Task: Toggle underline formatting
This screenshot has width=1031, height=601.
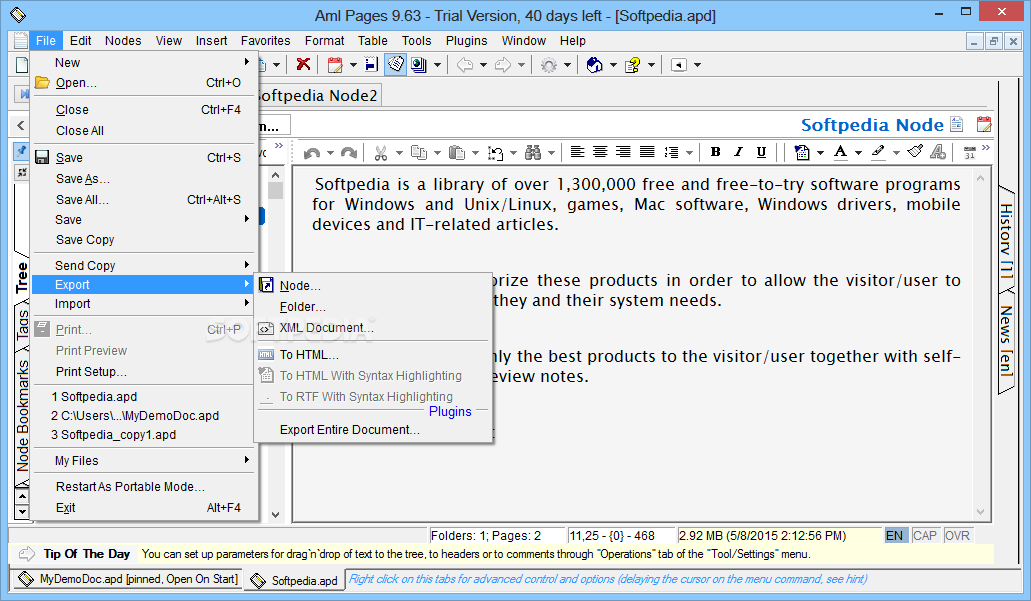Action: coord(761,152)
